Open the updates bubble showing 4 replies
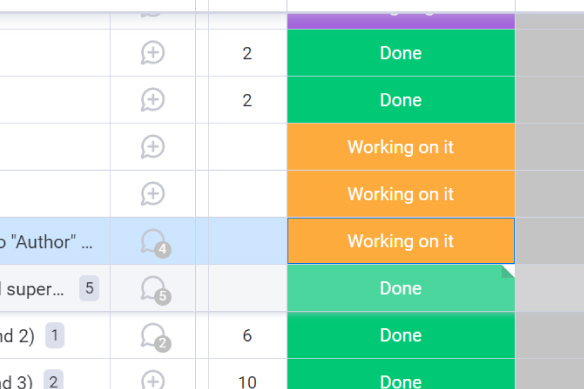584x389 pixels. tap(155, 243)
